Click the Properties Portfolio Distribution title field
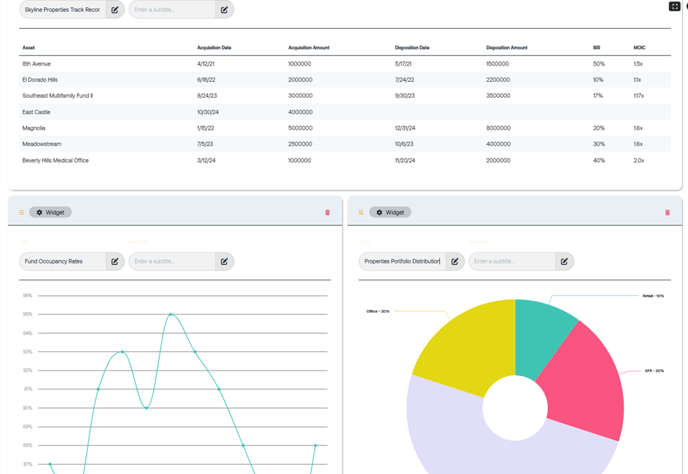 pyautogui.click(x=402, y=262)
